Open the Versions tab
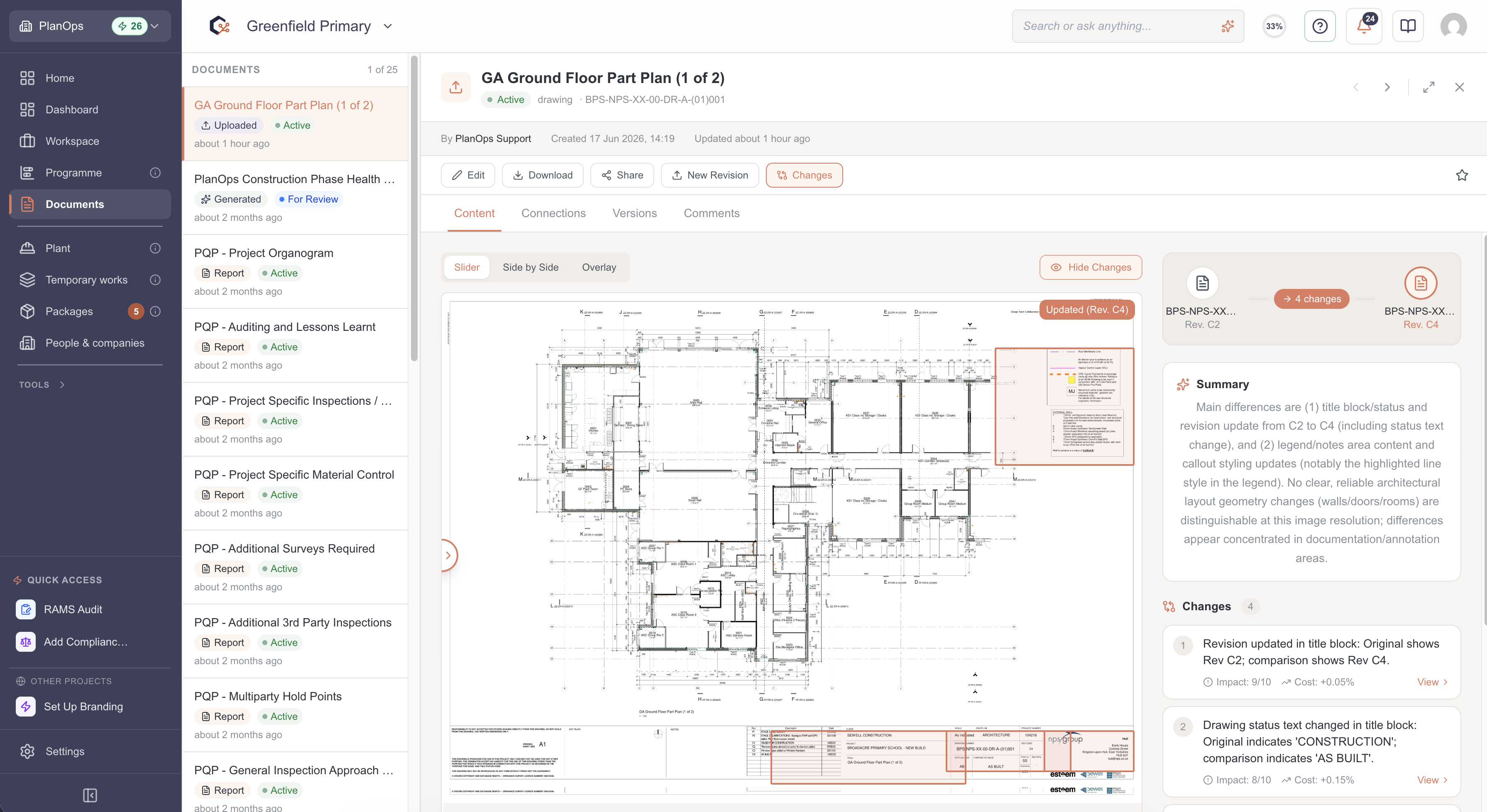 point(634,213)
